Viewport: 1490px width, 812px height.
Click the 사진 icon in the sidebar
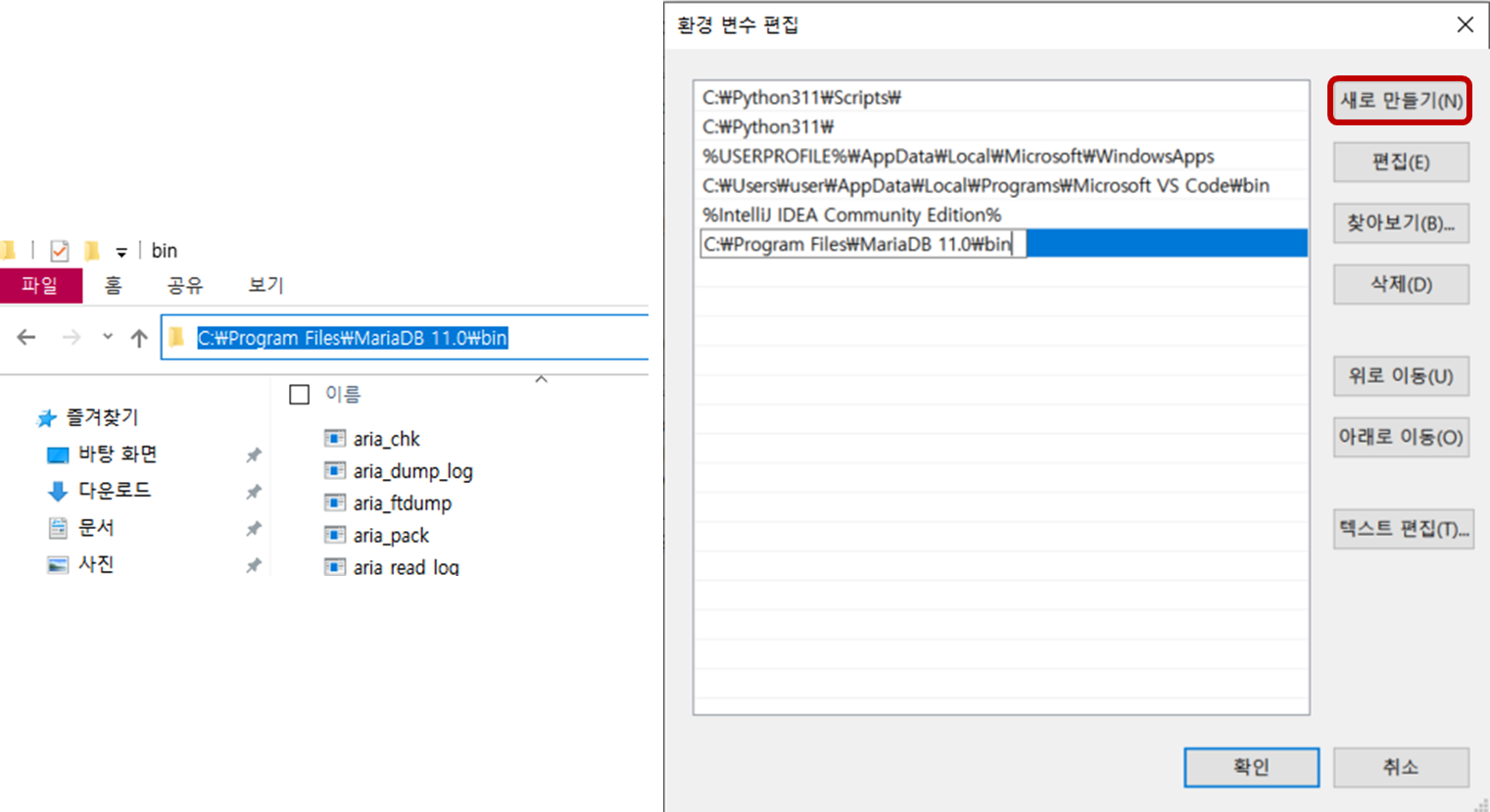(57, 562)
